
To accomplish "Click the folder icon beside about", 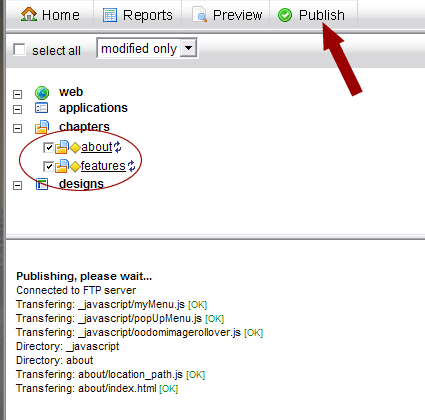I will [62, 147].
